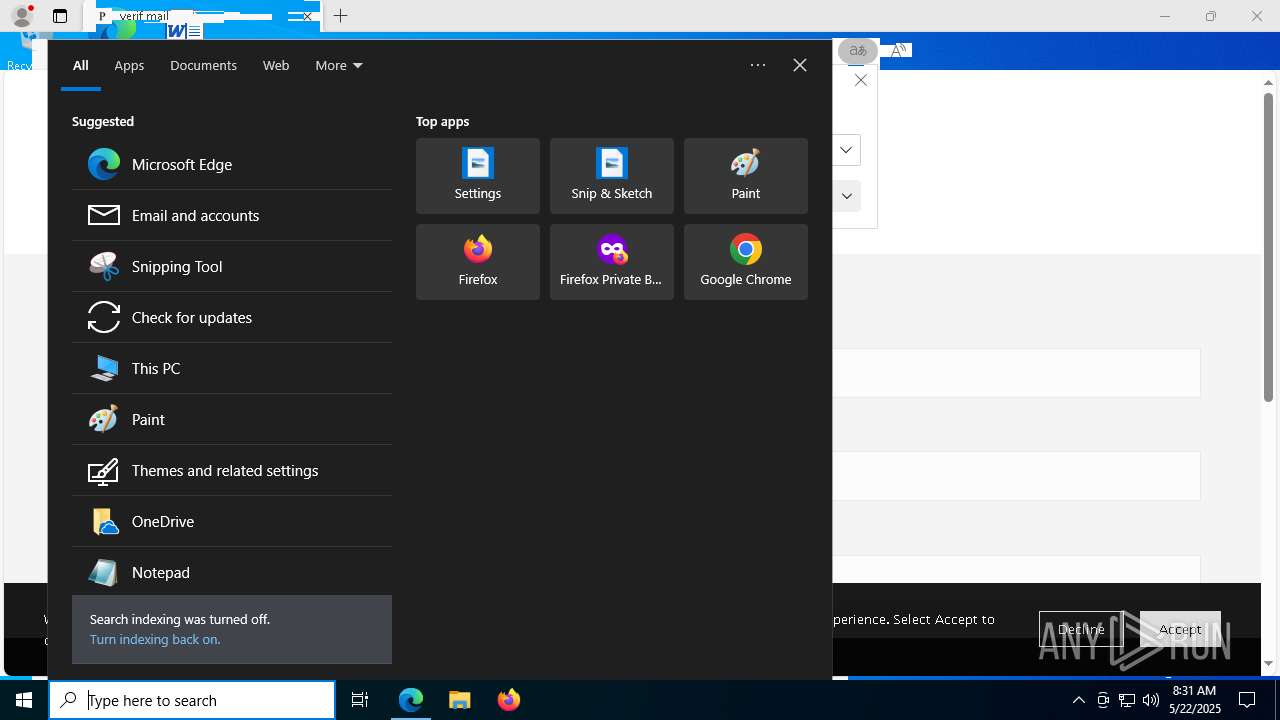The width and height of the screenshot is (1280, 720).
Task: Open Firefox on taskbar
Action: click(509, 700)
